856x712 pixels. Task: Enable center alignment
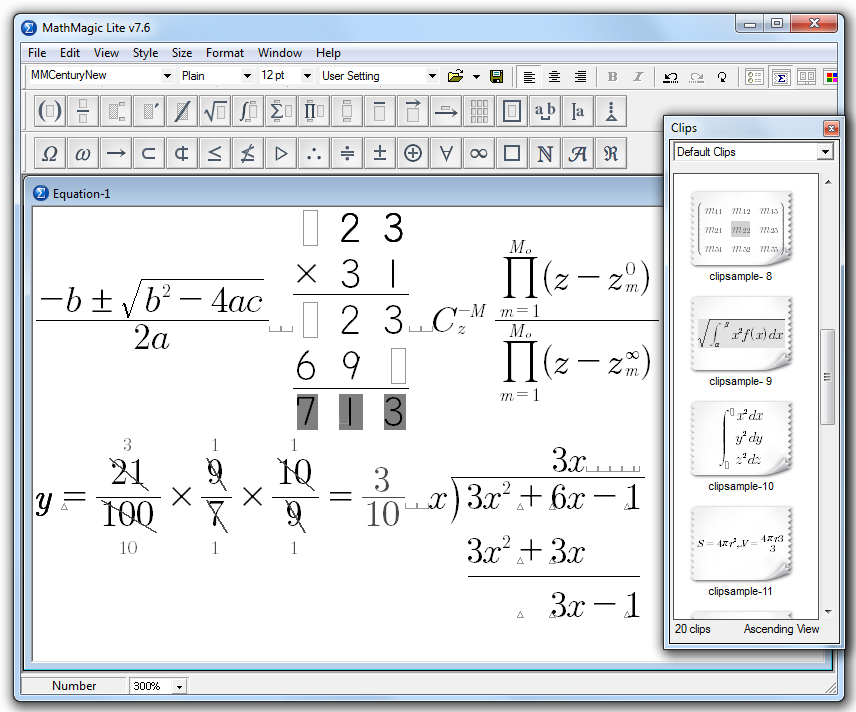coord(555,76)
